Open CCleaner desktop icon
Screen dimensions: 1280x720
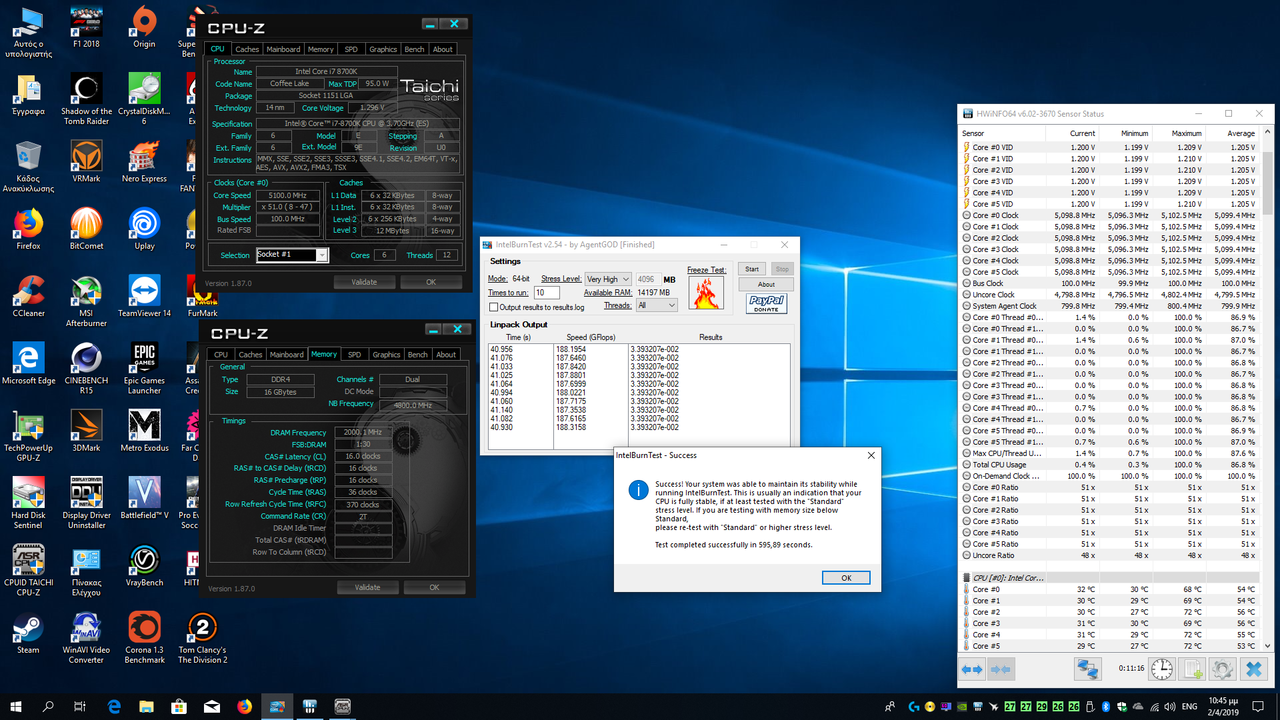[x=29, y=295]
